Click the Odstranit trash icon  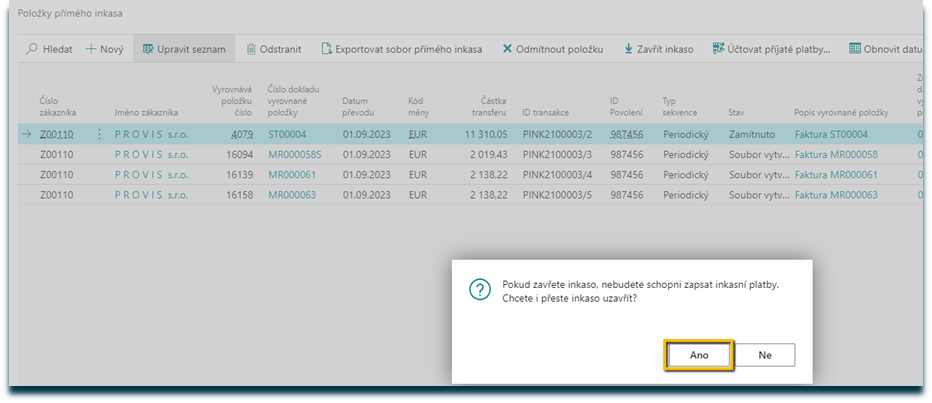(253, 49)
